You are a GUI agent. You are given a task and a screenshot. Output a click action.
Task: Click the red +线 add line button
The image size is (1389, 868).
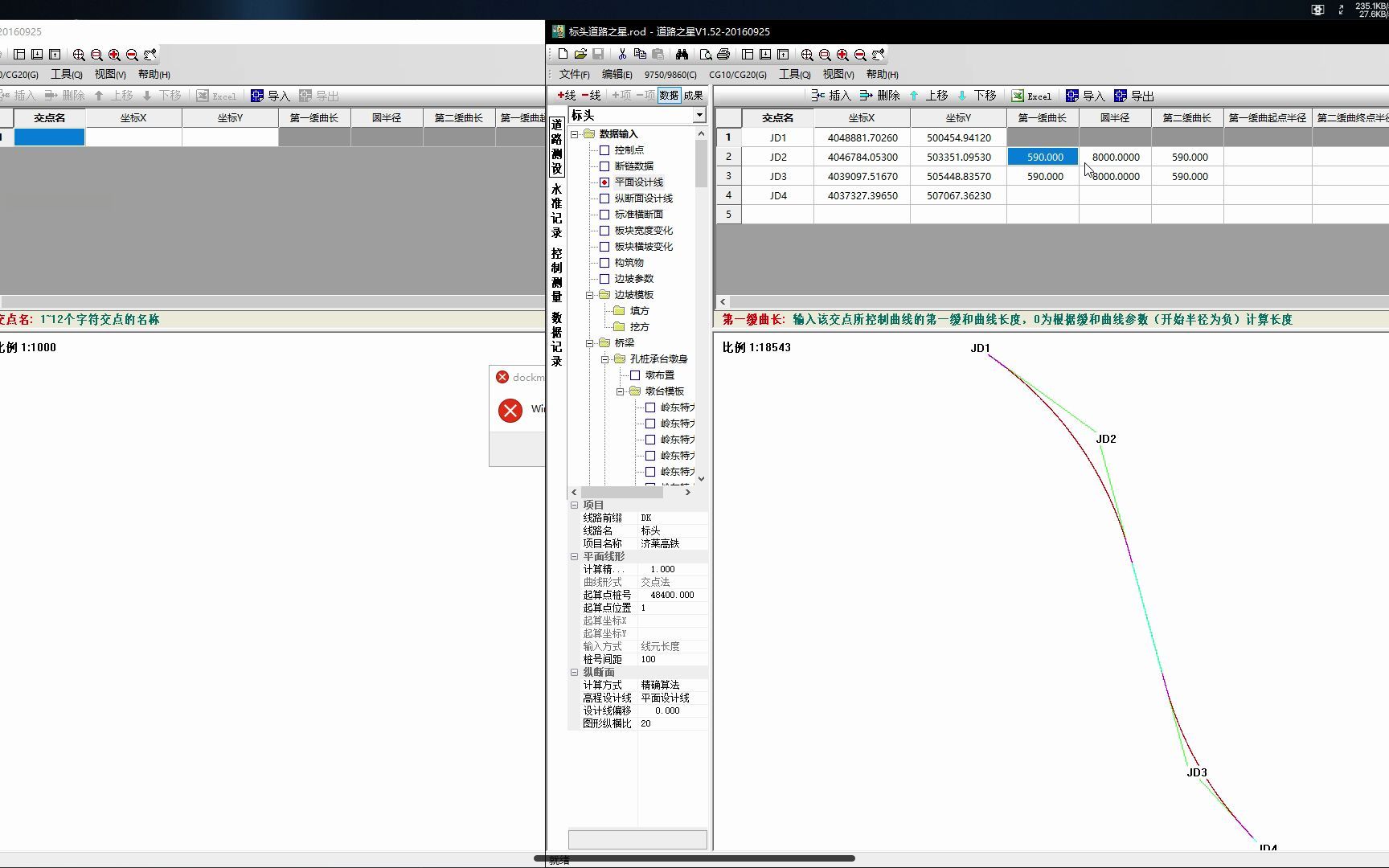pyautogui.click(x=567, y=95)
